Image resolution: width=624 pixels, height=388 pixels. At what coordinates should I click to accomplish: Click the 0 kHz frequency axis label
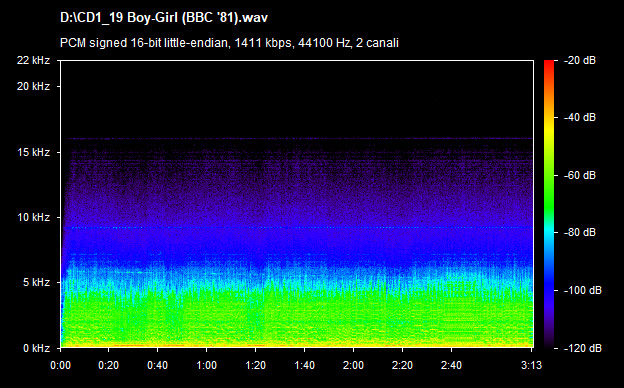click(36, 348)
